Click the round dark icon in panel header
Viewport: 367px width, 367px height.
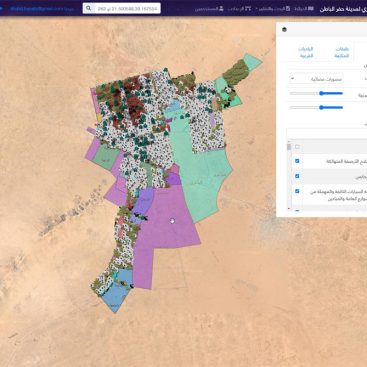284,29
